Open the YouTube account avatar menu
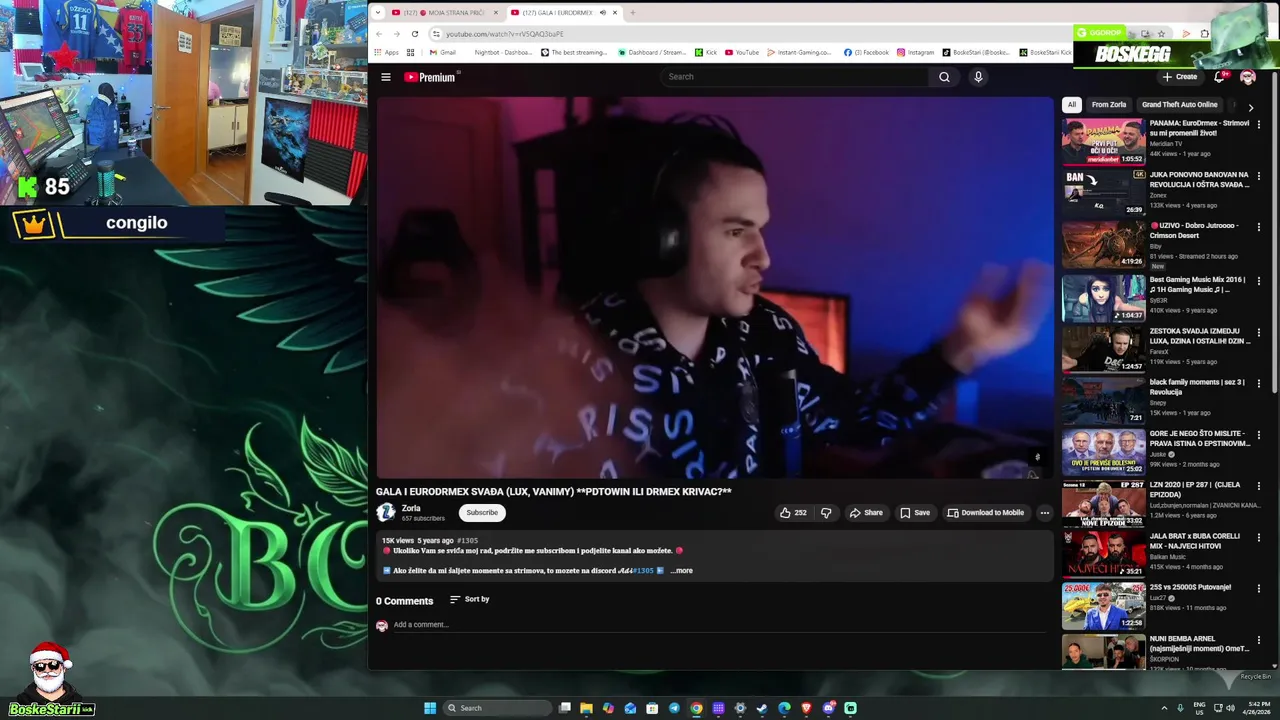 (x=1248, y=77)
